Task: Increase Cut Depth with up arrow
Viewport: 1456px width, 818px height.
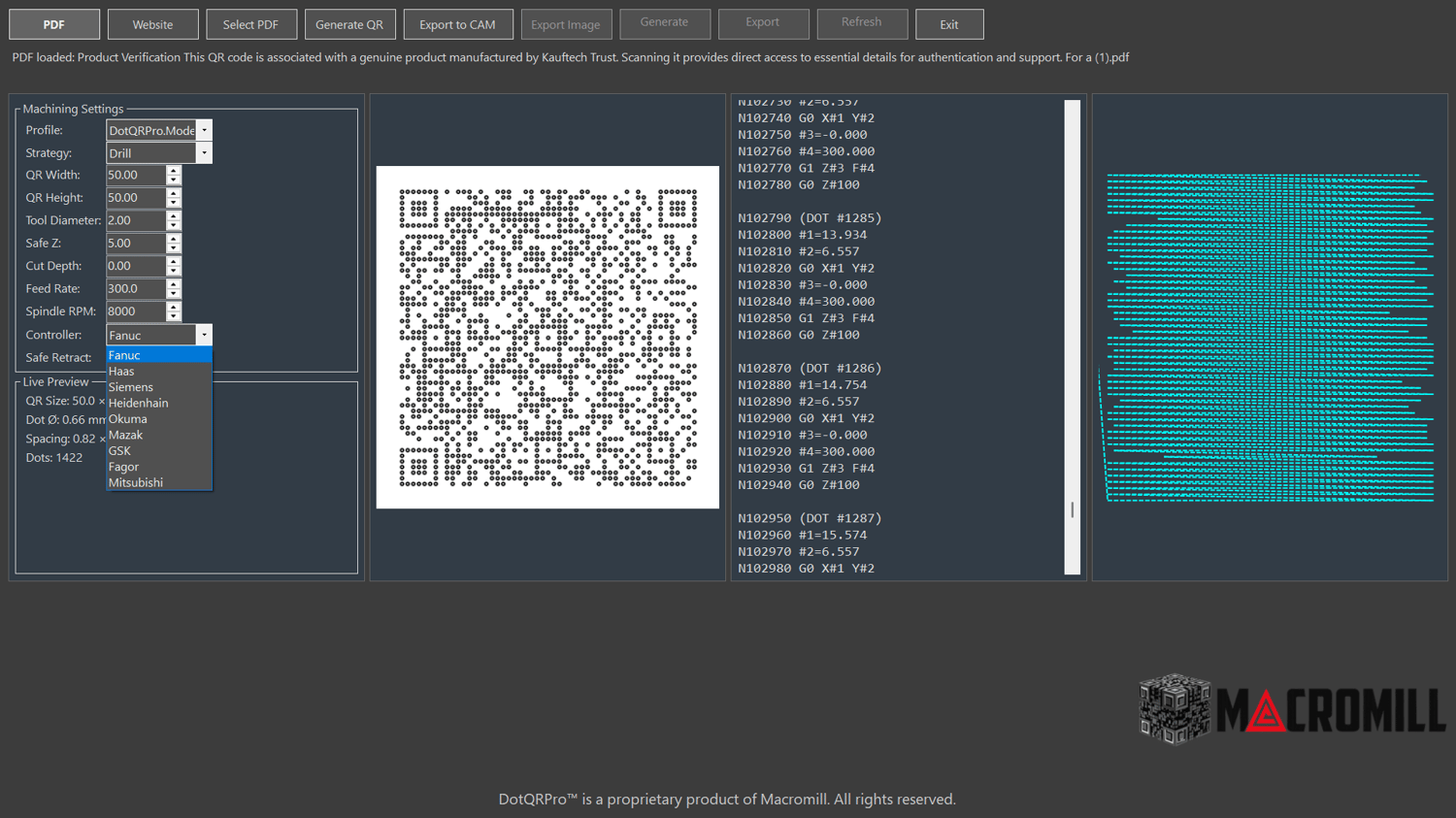Action: 174,261
